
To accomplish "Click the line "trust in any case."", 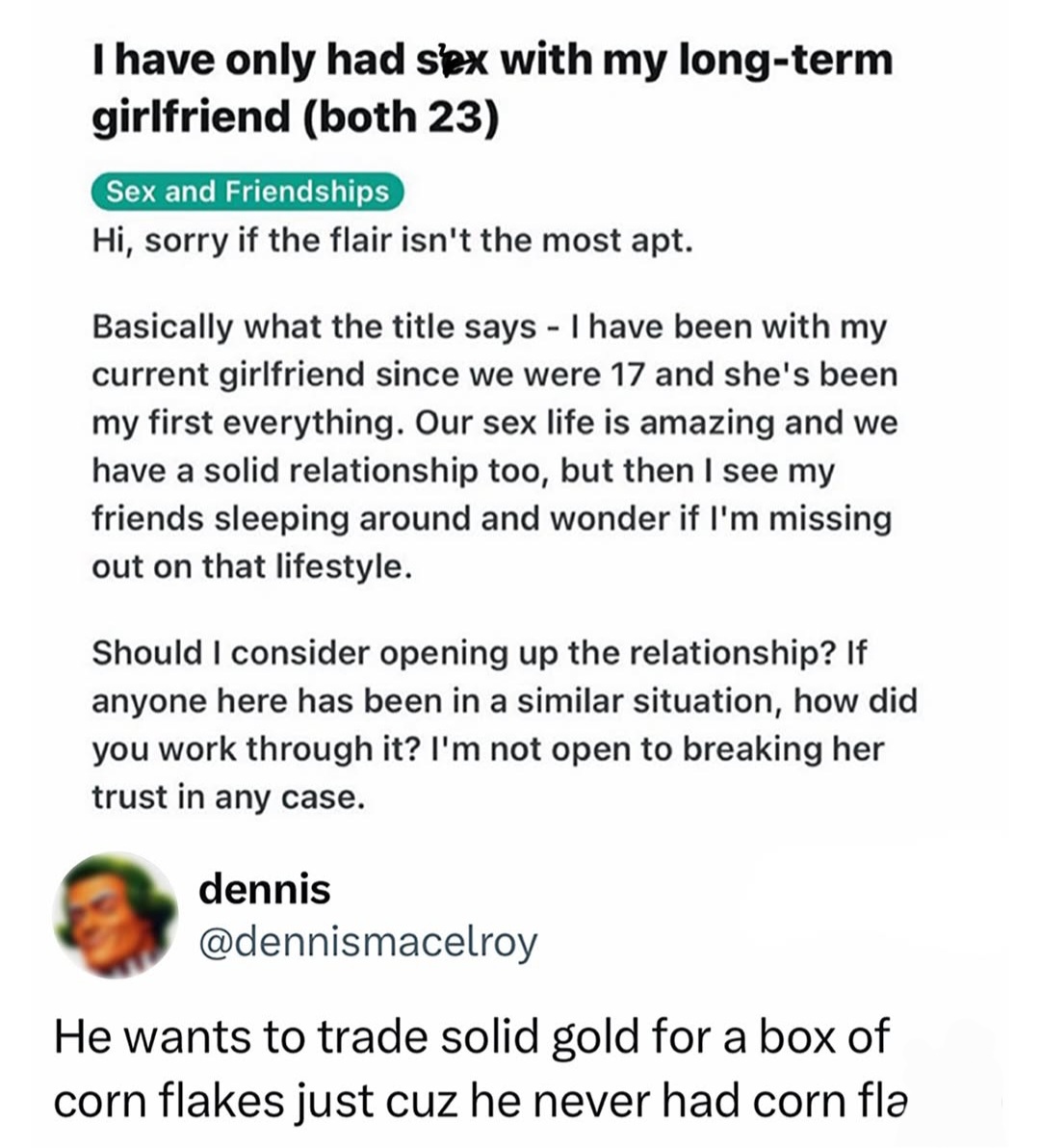I will (x=228, y=796).
